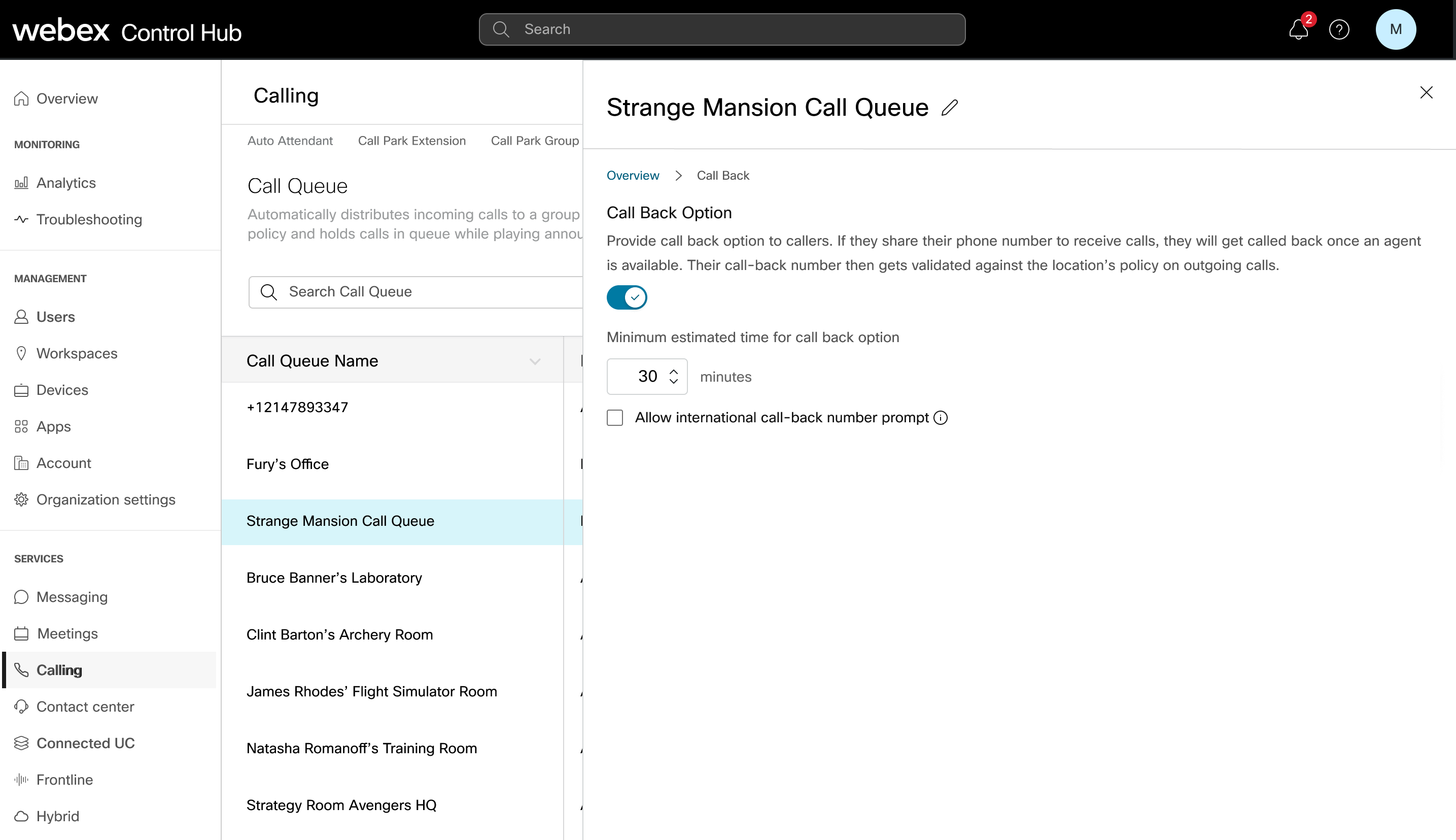
Task: Open the user profile avatar M
Action: click(x=1396, y=29)
